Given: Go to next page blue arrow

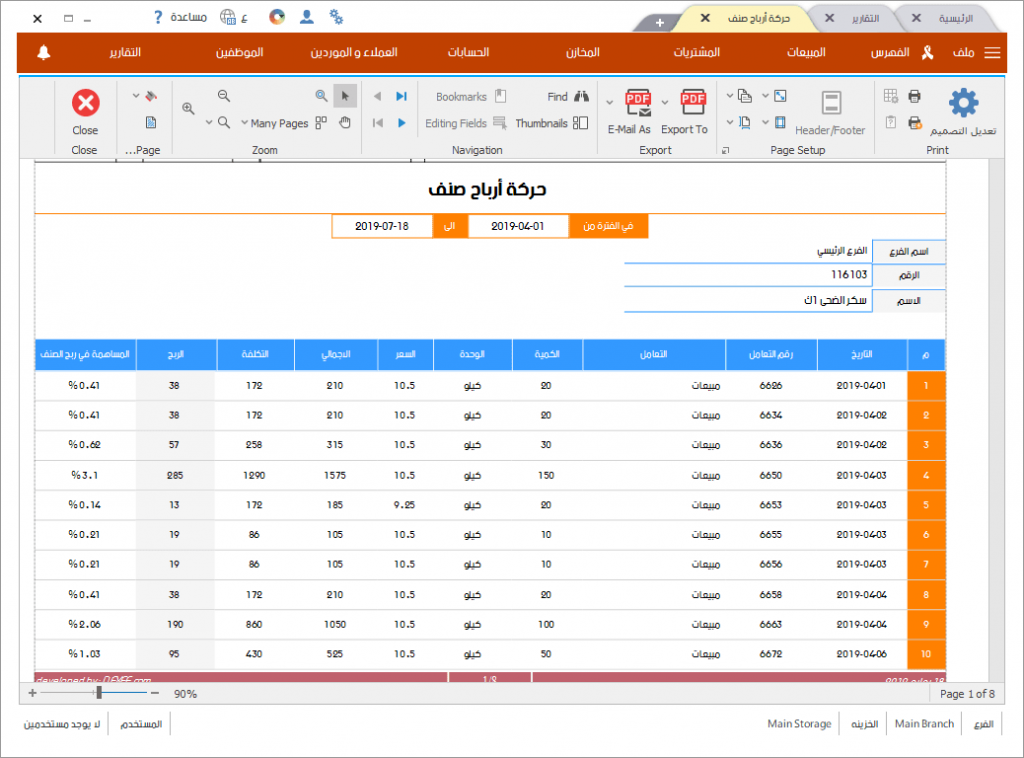Looking at the screenshot, I should coord(402,123).
